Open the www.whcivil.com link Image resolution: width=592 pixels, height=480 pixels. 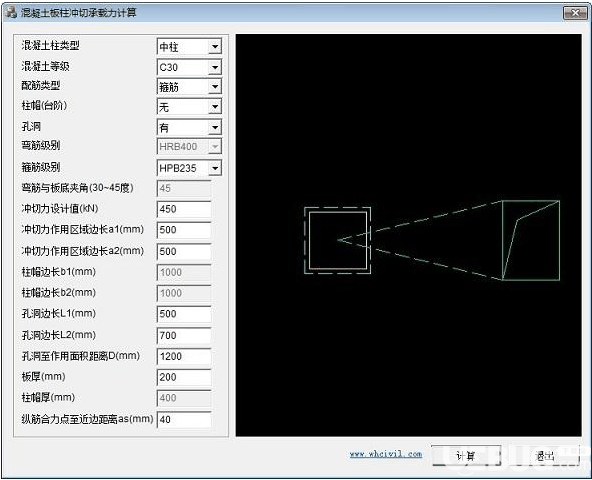(385, 454)
